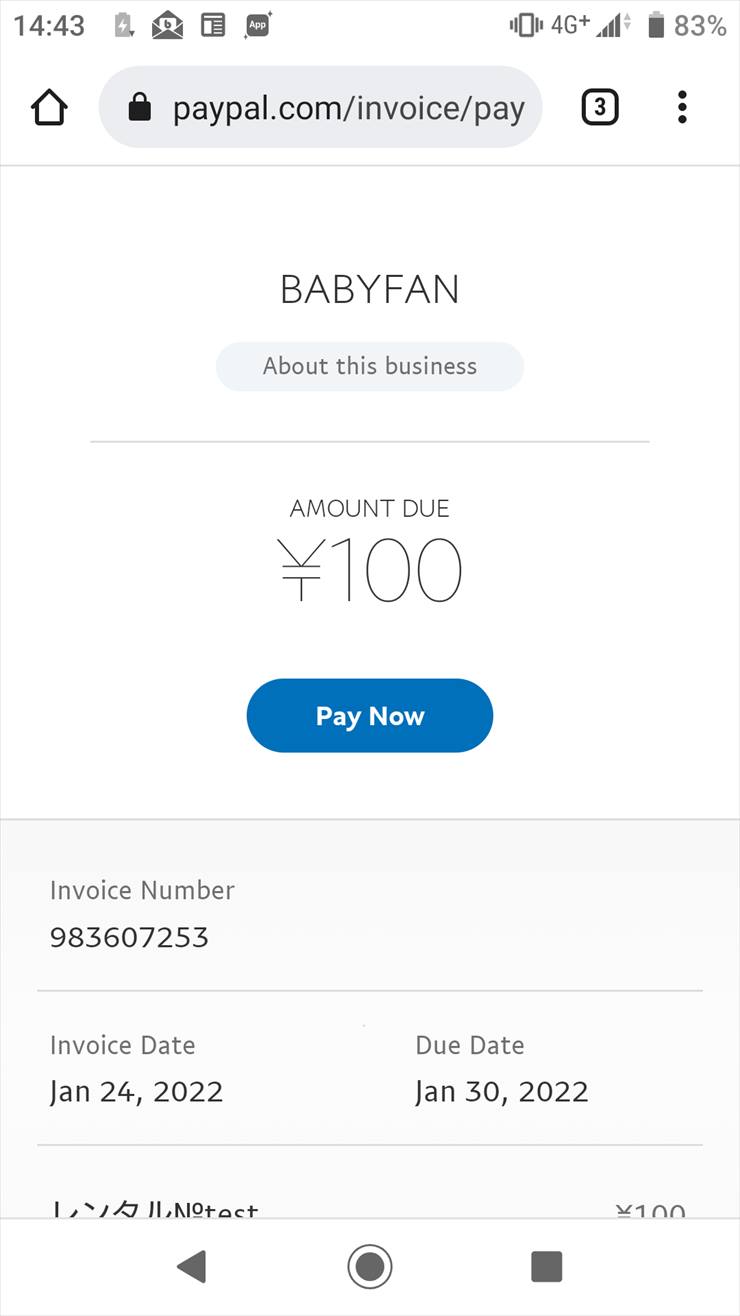Viewport: 740px width, 1316px height.
Task: Tap the due date Jan 30, 2022
Action: (x=502, y=1091)
